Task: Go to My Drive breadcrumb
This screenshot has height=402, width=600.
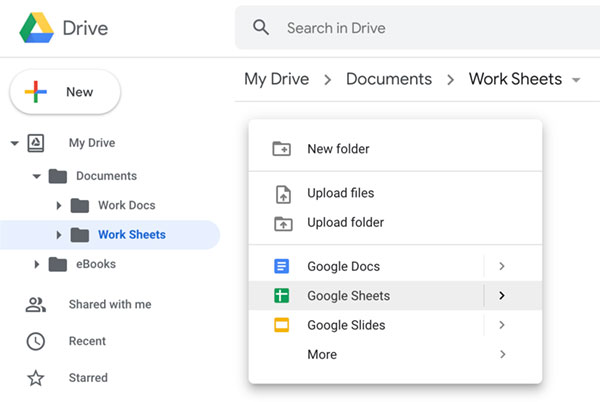Action: tap(276, 79)
